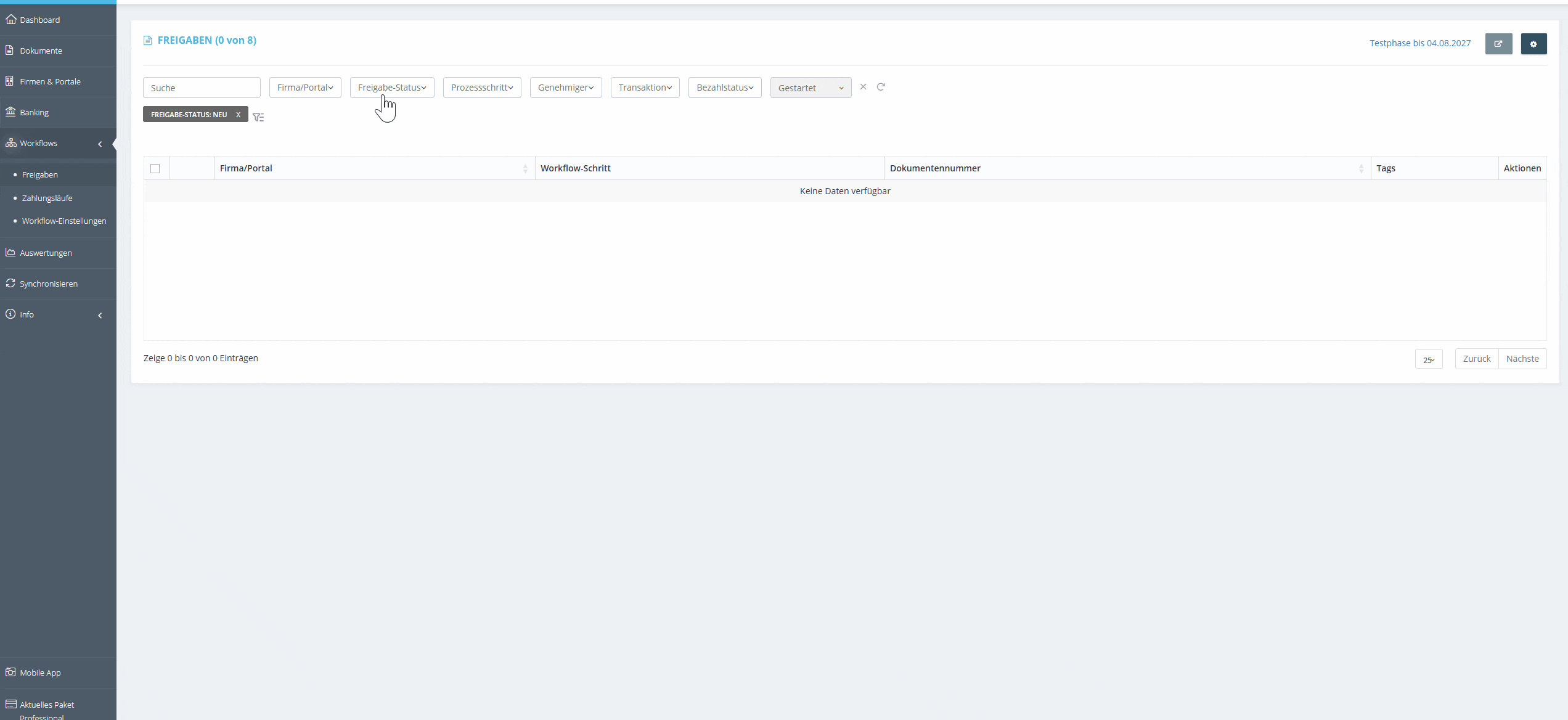This screenshot has height=720, width=1568.
Task: Remove the FREIGABE-STATUS: NEU filter tag
Action: [238, 115]
